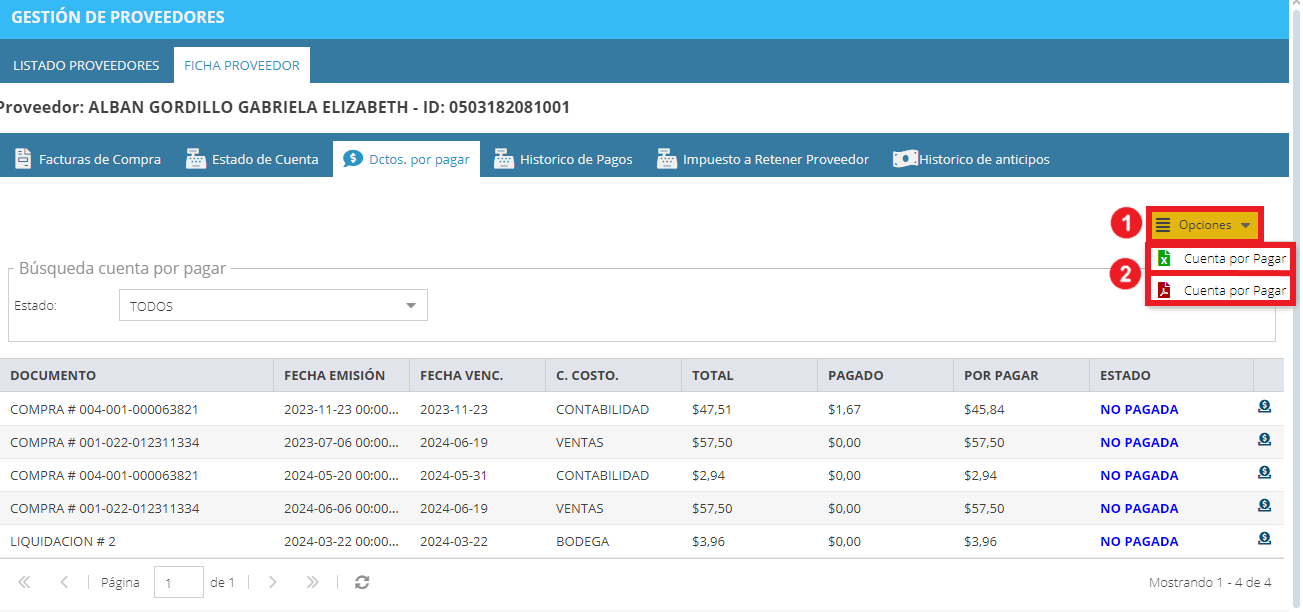Open the Estado de Cuenta tab
Viewport: 1303px width, 612px height.
pyautogui.click(x=252, y=159)
